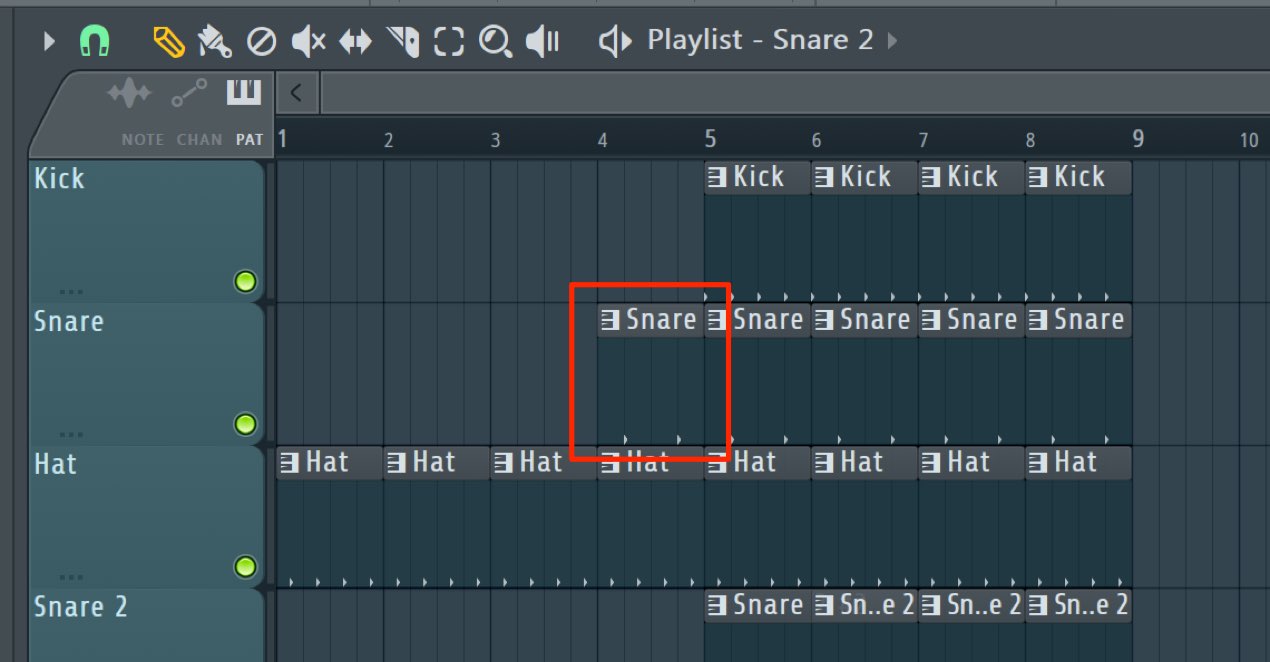The height and width of the screenshot is (662, 1270).
Task: Click the speaker icon before Playlist title
Action: point(615,41)
